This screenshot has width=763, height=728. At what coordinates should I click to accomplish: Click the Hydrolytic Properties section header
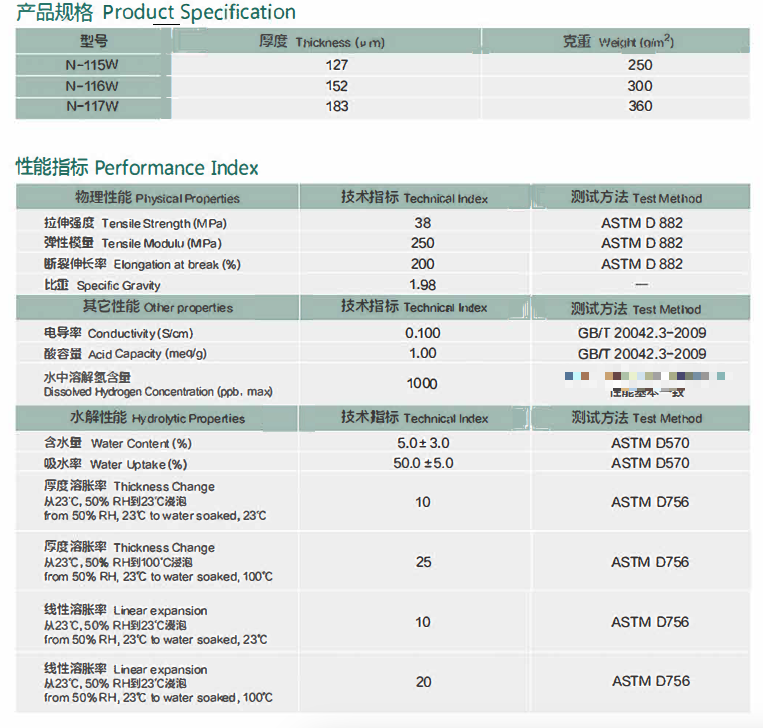tap(157, 418)
